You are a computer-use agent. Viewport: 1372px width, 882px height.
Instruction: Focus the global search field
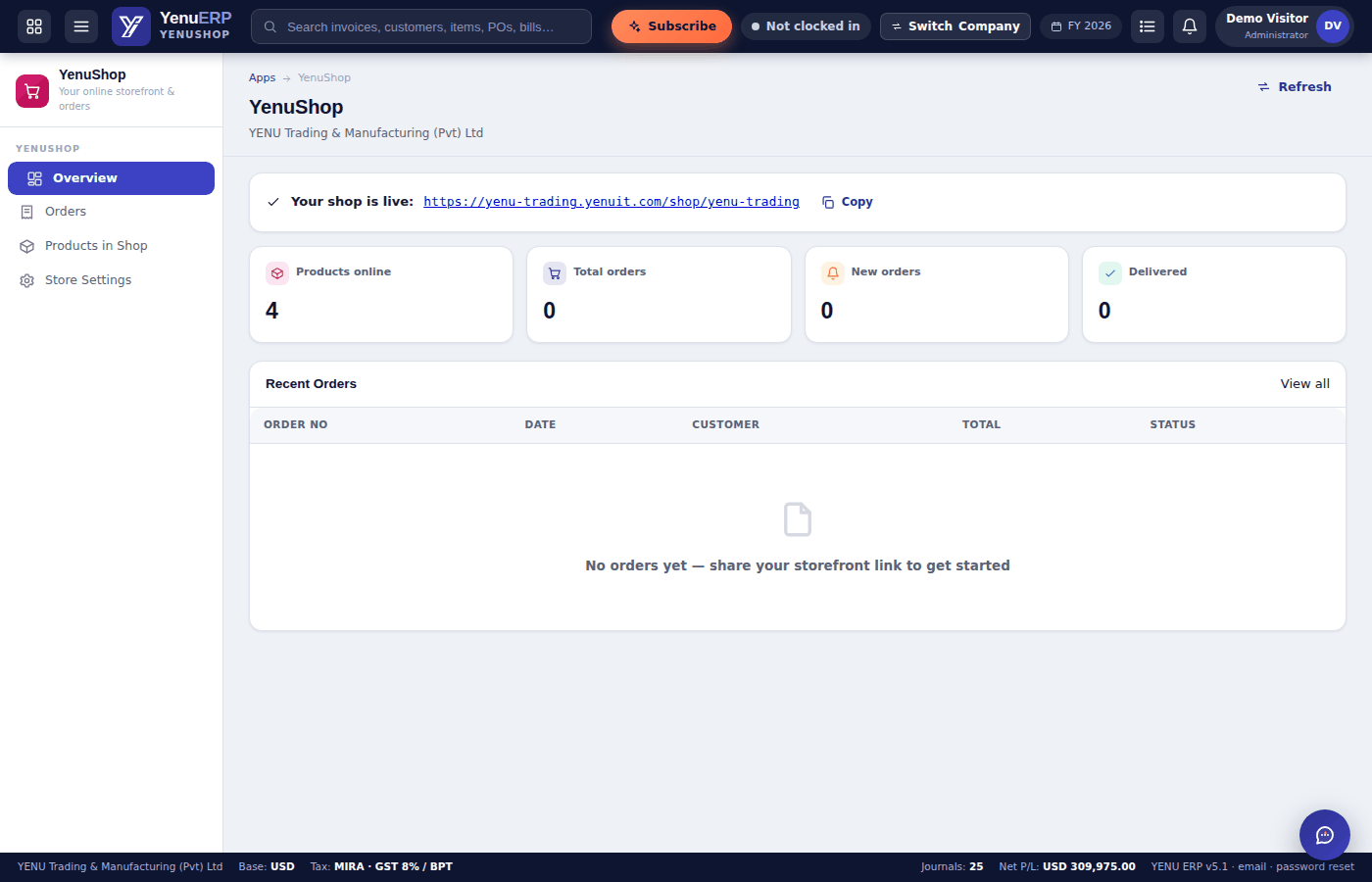pyautogui.click(x=421, y=26)
